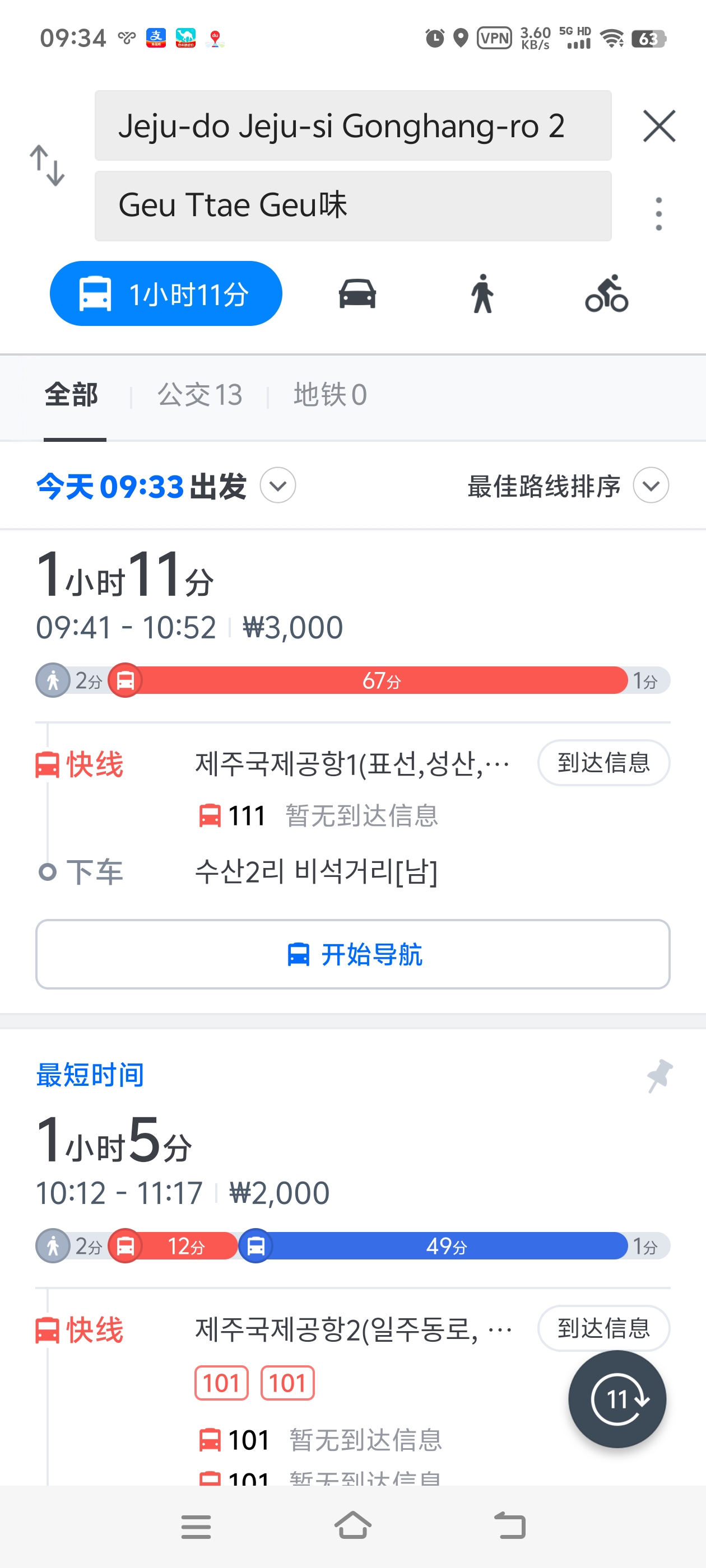Viewport: 706px width, 1568px height.
Task: Clear the route search with X icon
Action: pos(659,126)
